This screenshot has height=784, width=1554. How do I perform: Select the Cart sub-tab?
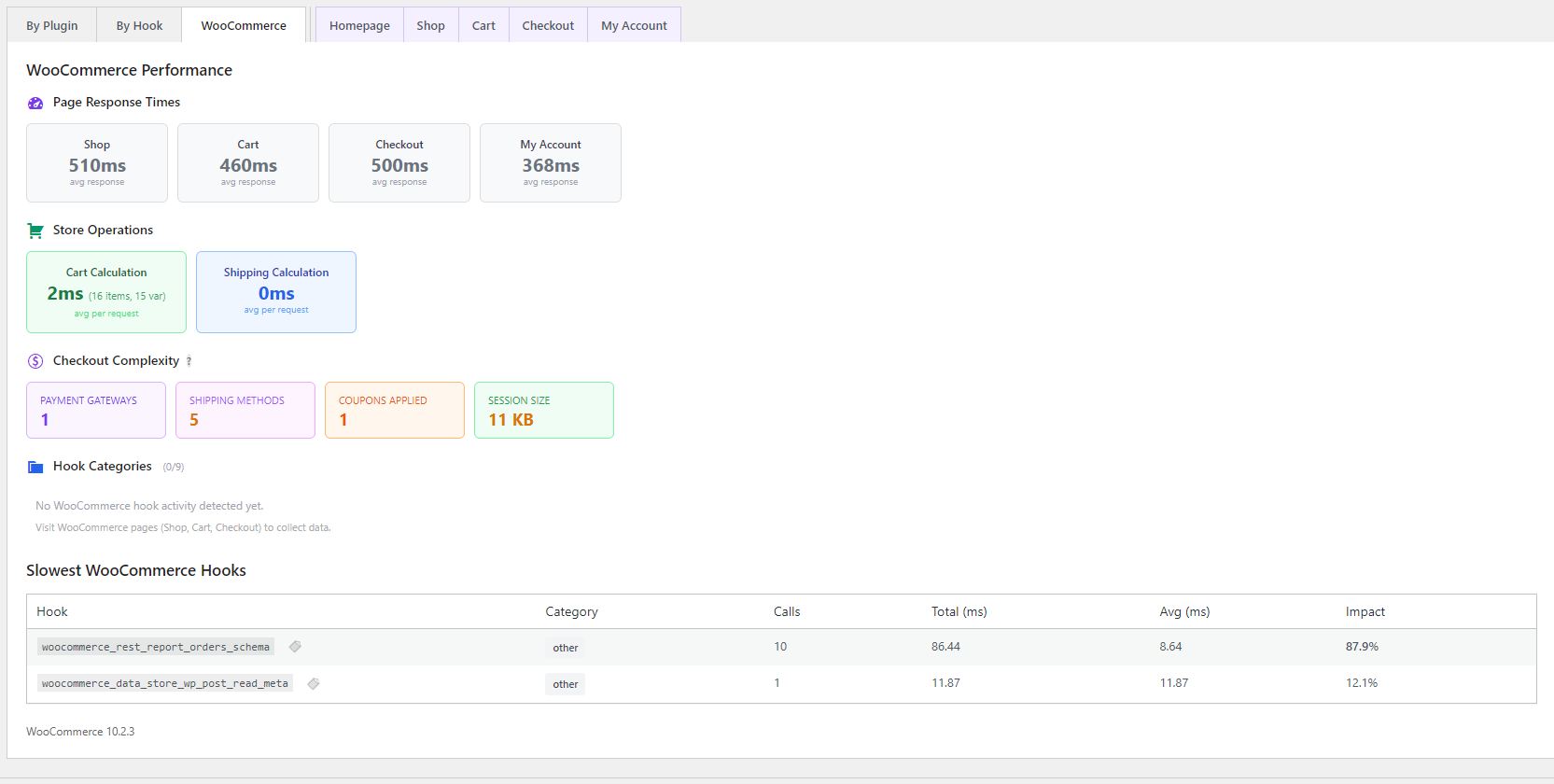[x=483, y=25]
